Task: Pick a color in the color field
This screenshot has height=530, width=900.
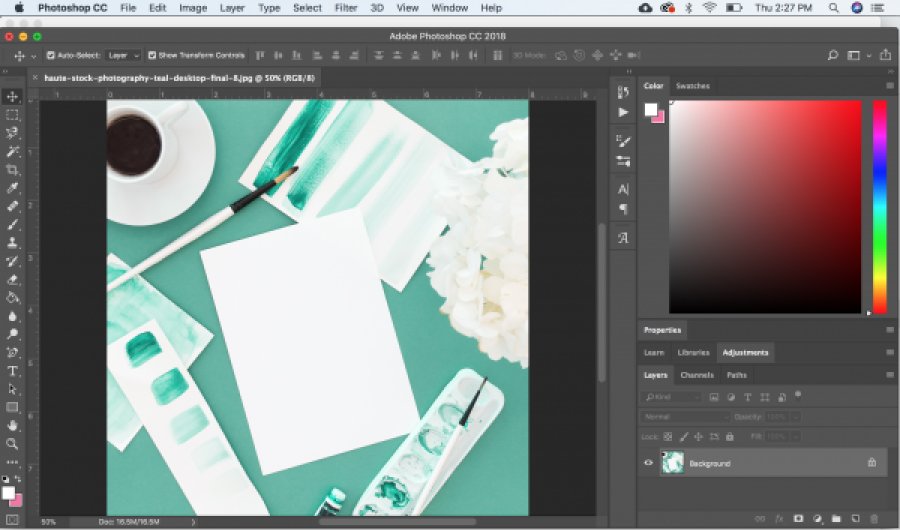Action: coord(765,207)
